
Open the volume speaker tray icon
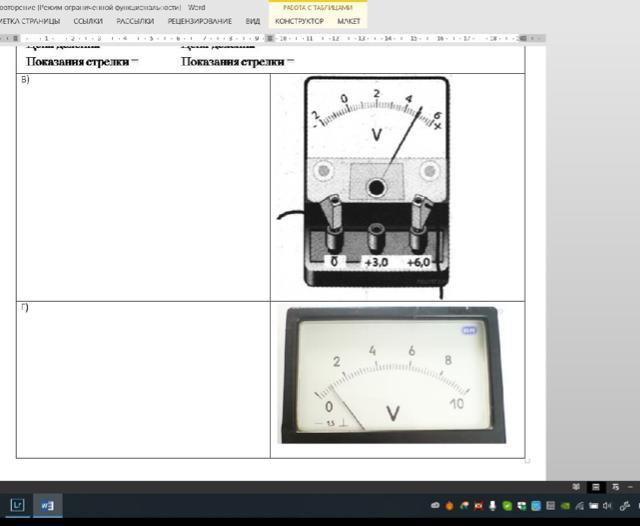pos(606,505)
